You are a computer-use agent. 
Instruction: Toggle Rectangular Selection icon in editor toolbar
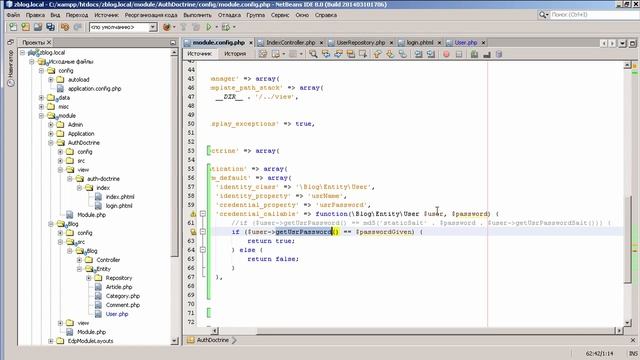pos(363,54)
